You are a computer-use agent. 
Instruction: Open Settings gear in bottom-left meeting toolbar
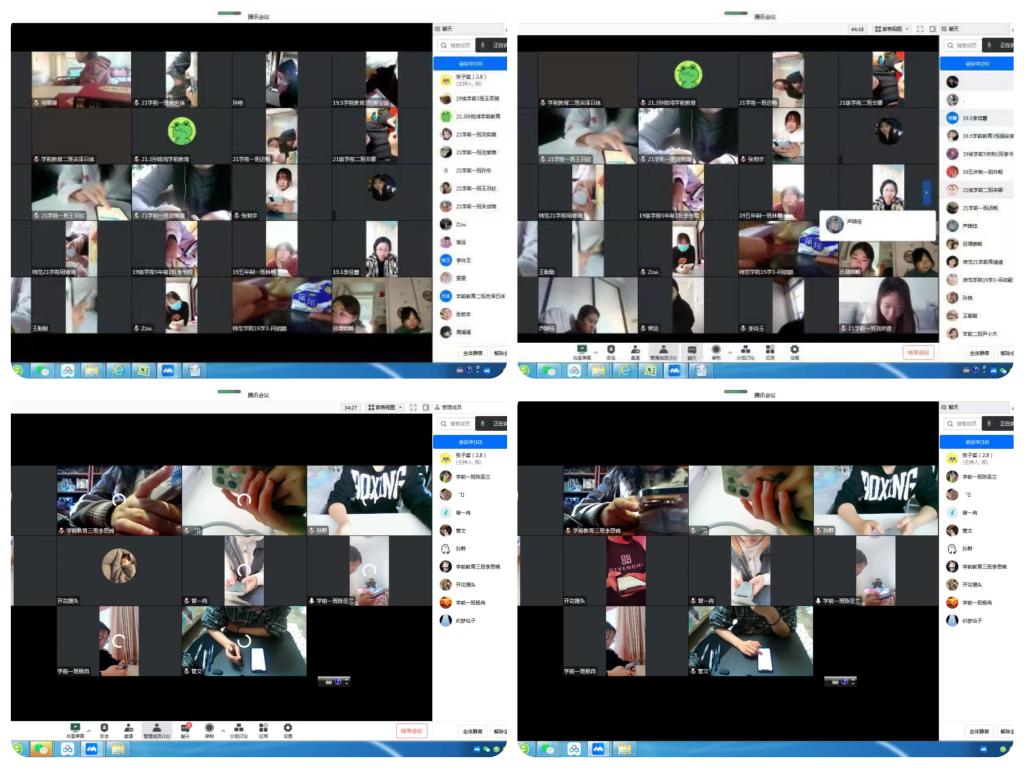[x=288, y=728]
